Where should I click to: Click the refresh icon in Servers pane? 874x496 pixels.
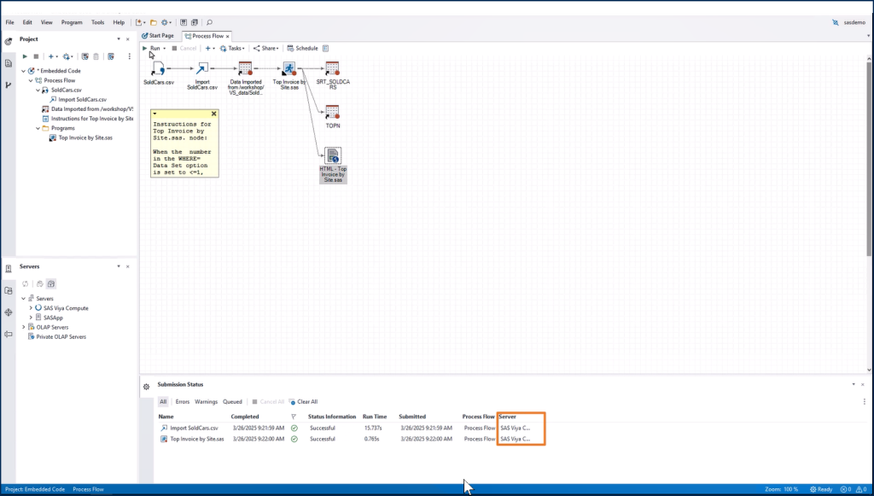25,284
